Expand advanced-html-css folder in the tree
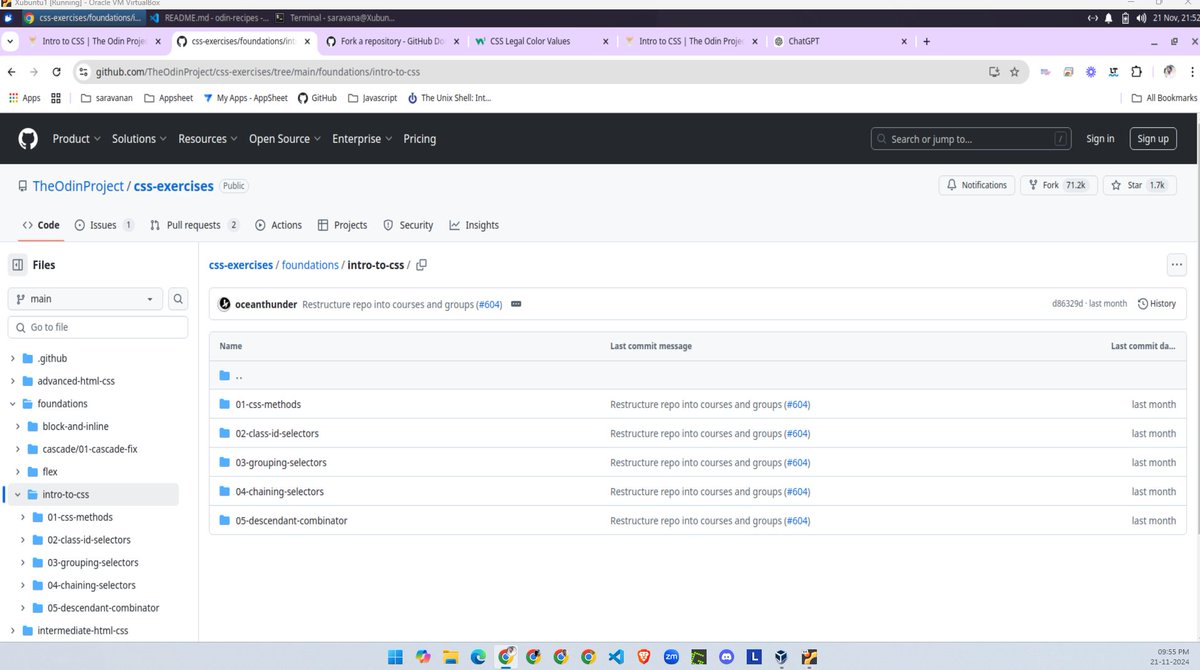1200x670 pixels. [13, 381]
